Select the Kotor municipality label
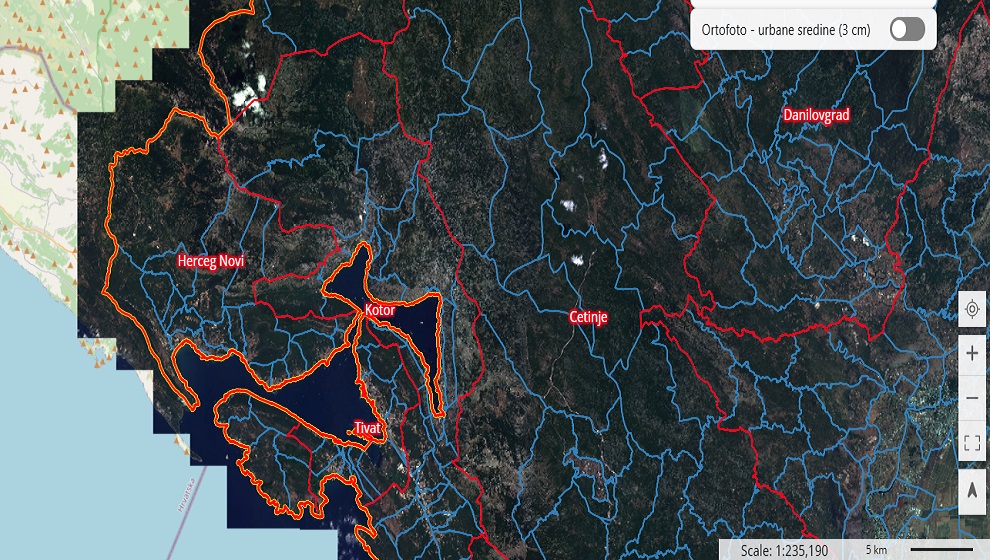 [x=380, y=310]
